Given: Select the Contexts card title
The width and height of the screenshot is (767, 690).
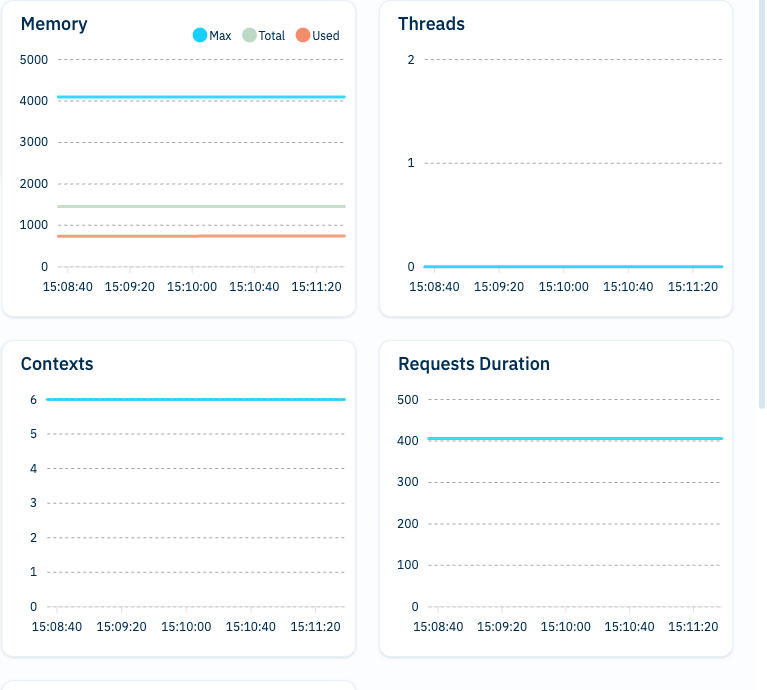Looking at the screenshot, I should pos(57,364).
